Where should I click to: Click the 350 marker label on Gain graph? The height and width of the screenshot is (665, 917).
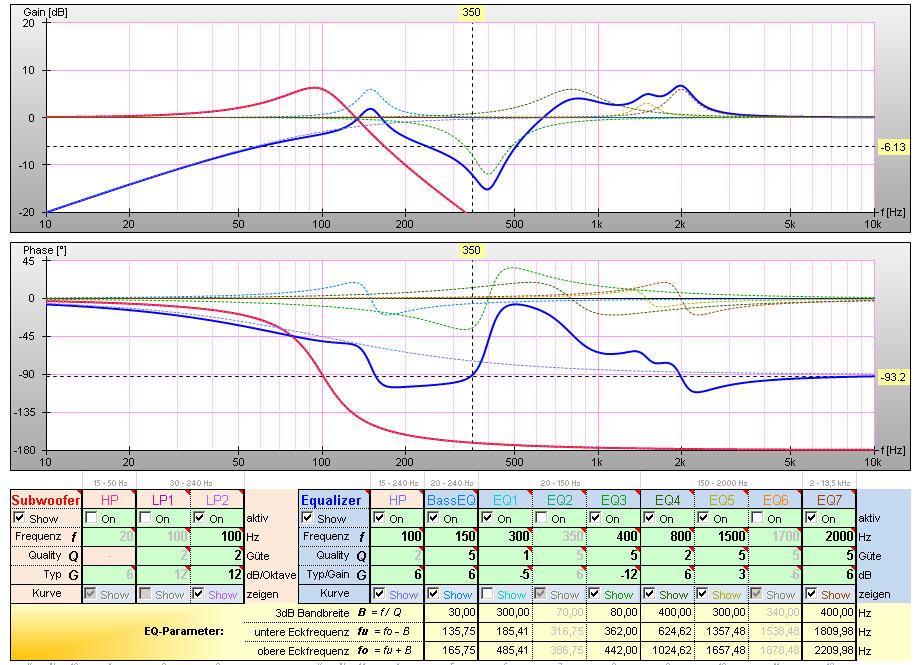pyautogui.click(x=471, y=13)
